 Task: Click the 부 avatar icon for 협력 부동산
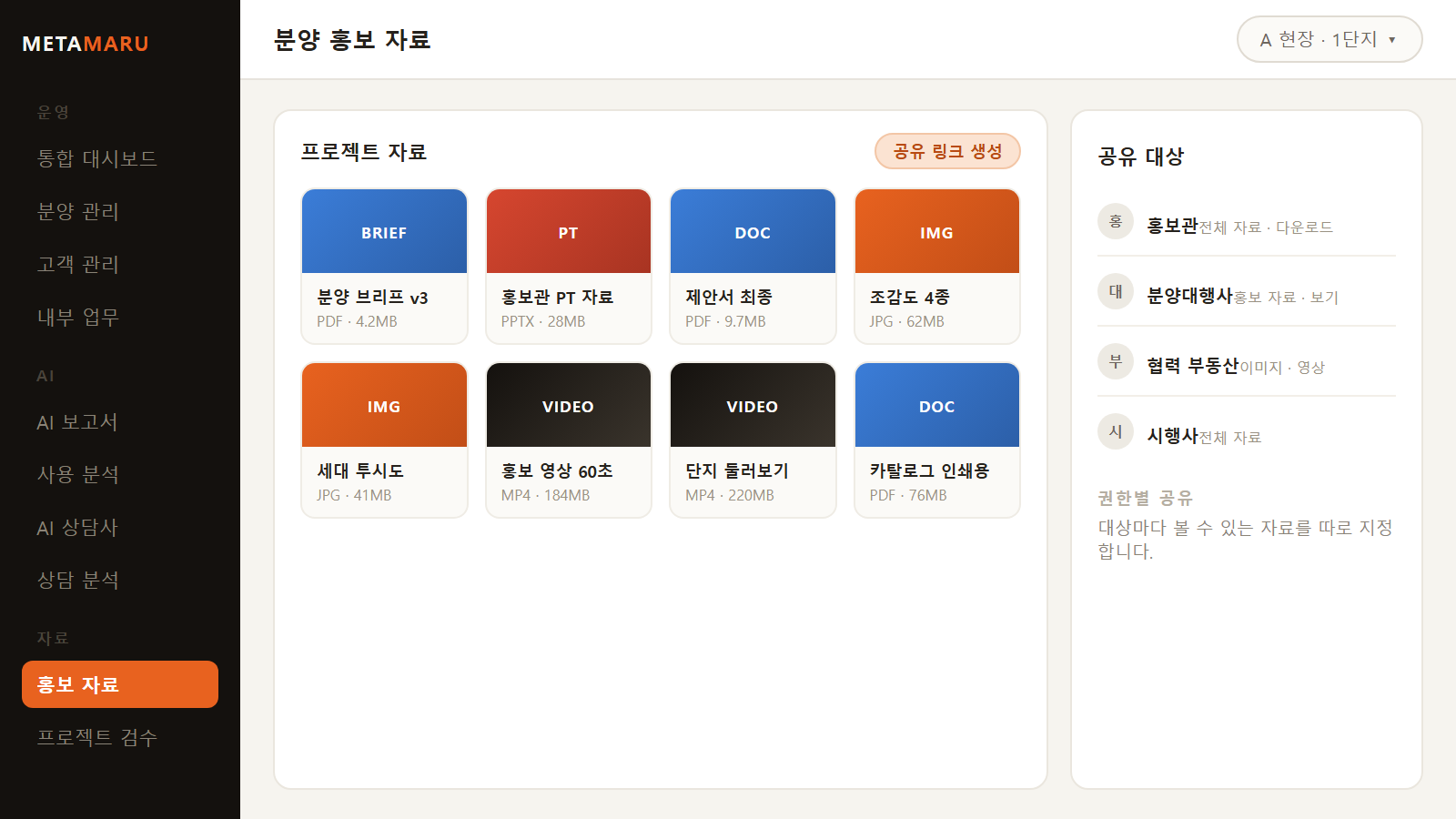pos(1116,361)
